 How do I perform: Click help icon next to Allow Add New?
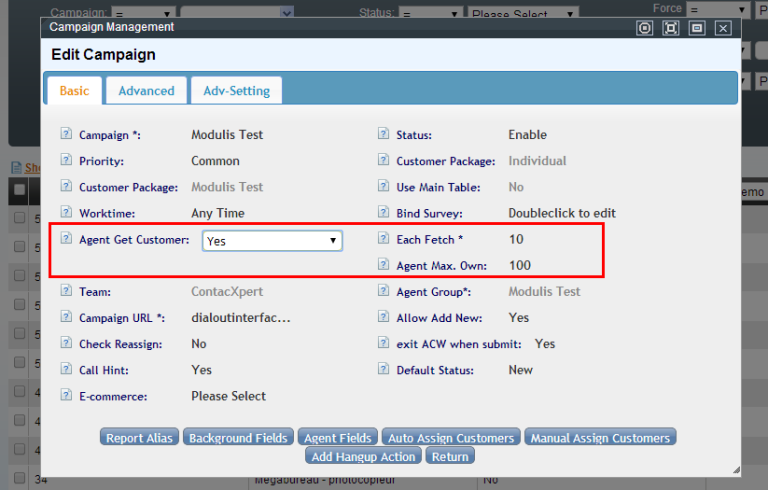click(383, 317)
